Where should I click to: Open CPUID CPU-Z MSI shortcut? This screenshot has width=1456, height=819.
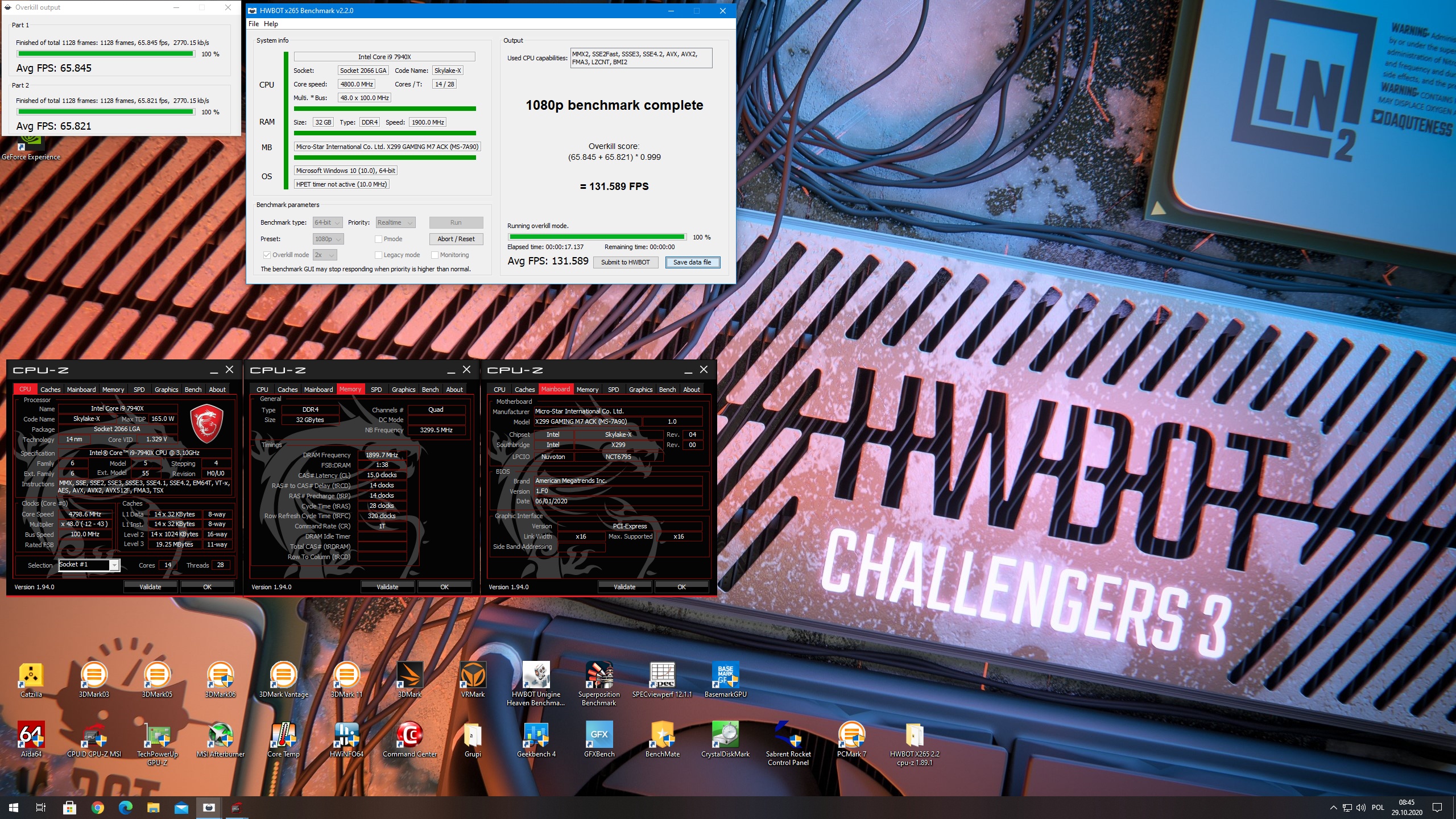pyautogui.click(x=94, y=740)
